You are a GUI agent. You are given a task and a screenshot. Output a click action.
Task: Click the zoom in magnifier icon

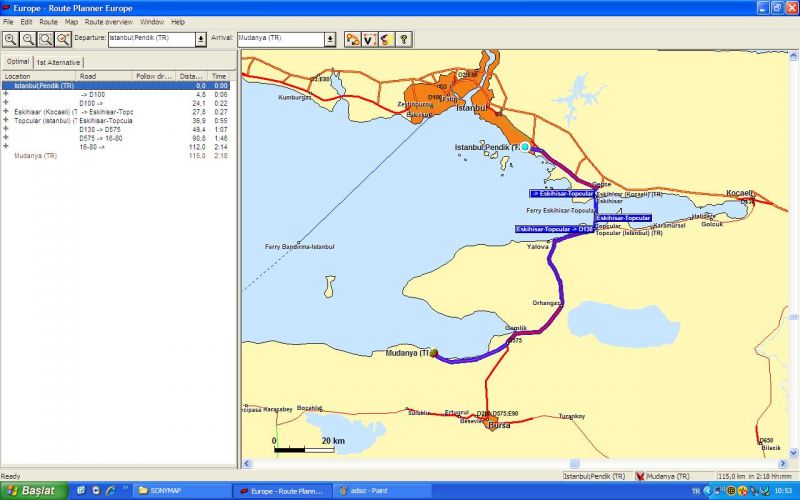coord(10,39)
